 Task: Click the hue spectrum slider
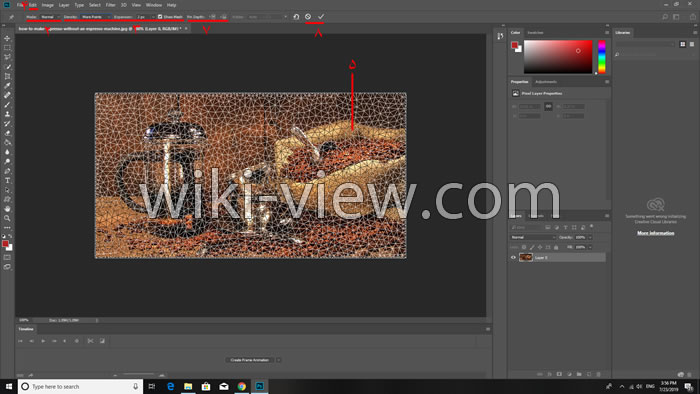point(602,57)
